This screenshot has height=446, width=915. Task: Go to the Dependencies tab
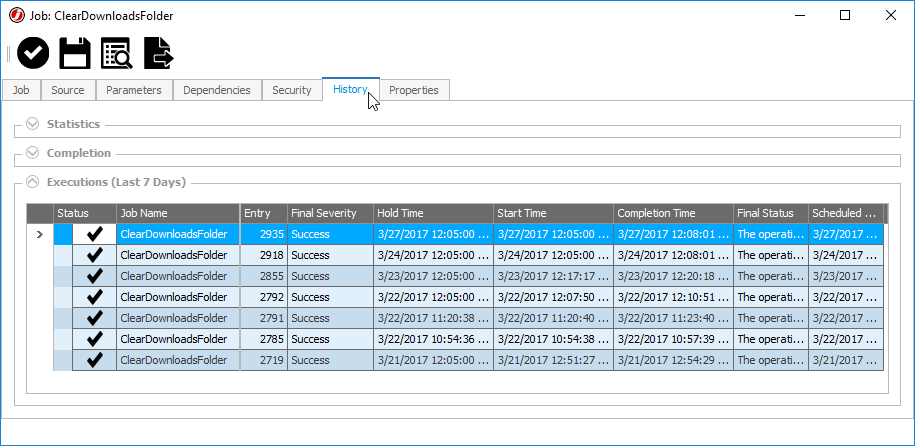point(216,90)
